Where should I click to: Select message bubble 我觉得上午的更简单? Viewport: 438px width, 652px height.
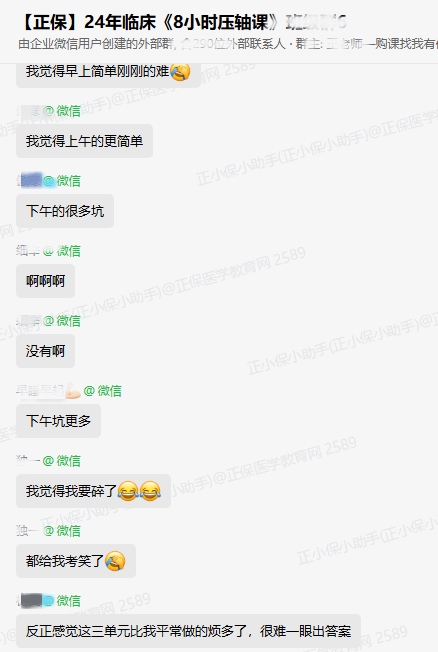click(84, 141)
